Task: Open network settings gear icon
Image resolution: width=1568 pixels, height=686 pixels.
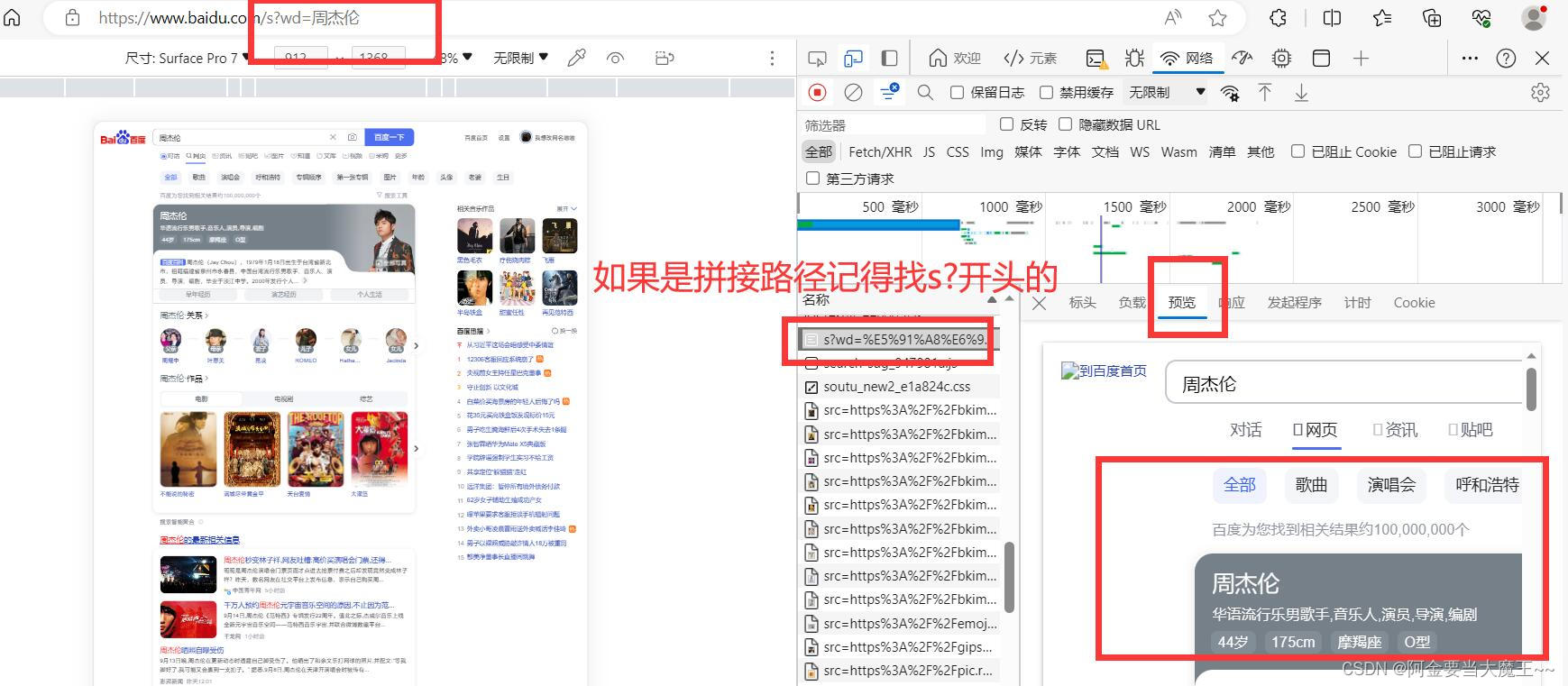Action: point(1540,93)
